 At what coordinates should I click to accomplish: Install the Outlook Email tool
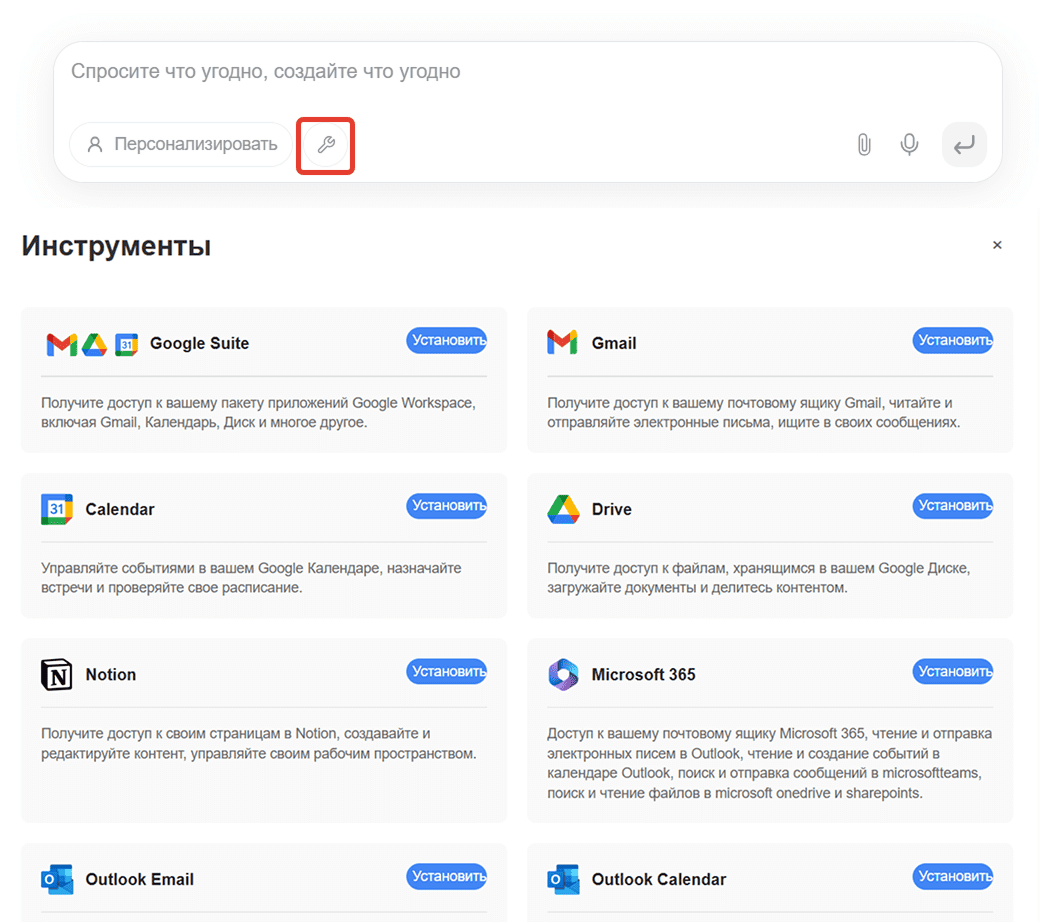click(446, 877)
